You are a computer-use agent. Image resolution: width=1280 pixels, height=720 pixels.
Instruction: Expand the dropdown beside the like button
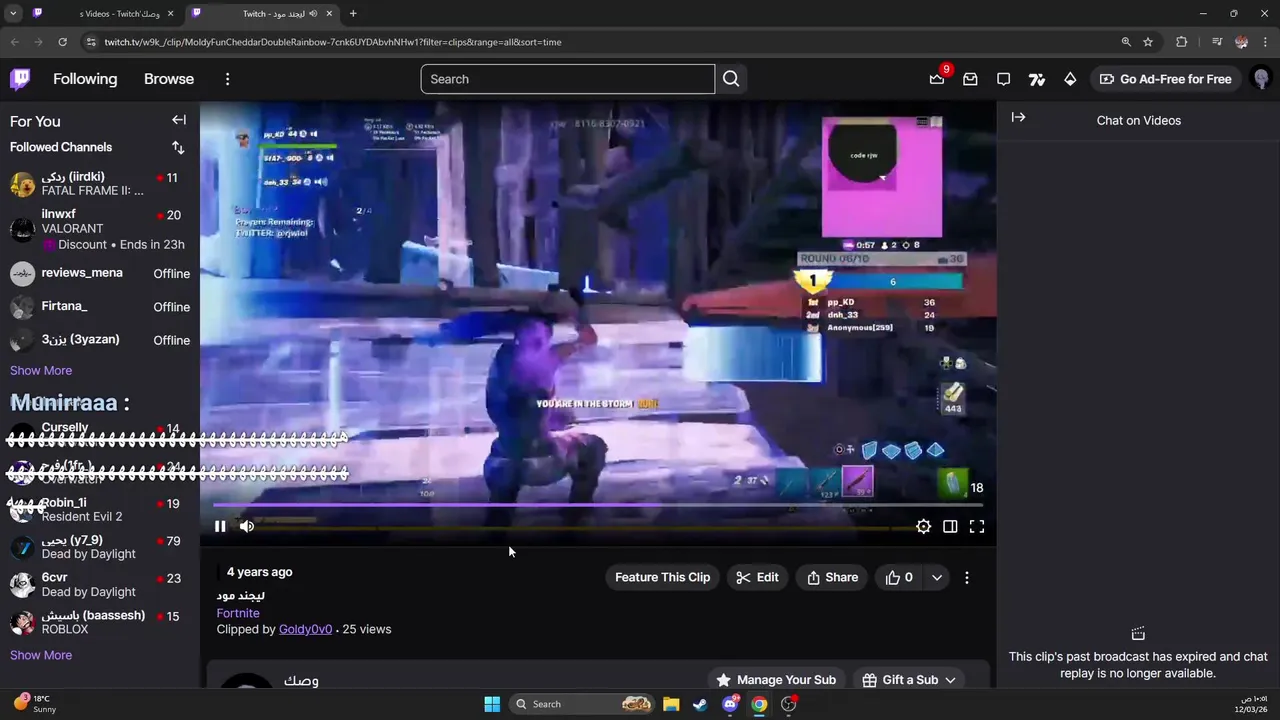click(x=936, y=577)
